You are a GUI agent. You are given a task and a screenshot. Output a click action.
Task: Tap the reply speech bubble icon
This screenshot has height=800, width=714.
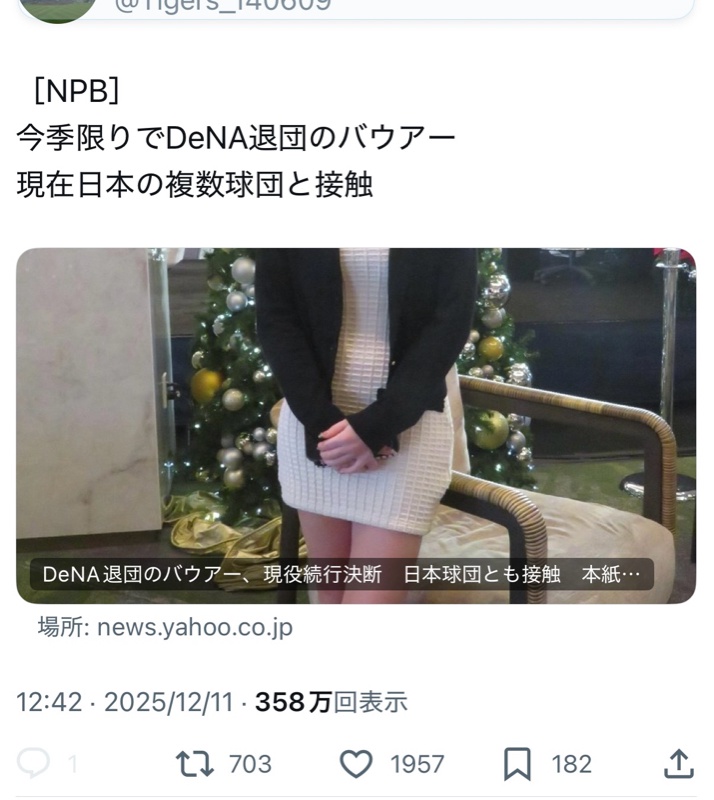click(x=33, y=764)
